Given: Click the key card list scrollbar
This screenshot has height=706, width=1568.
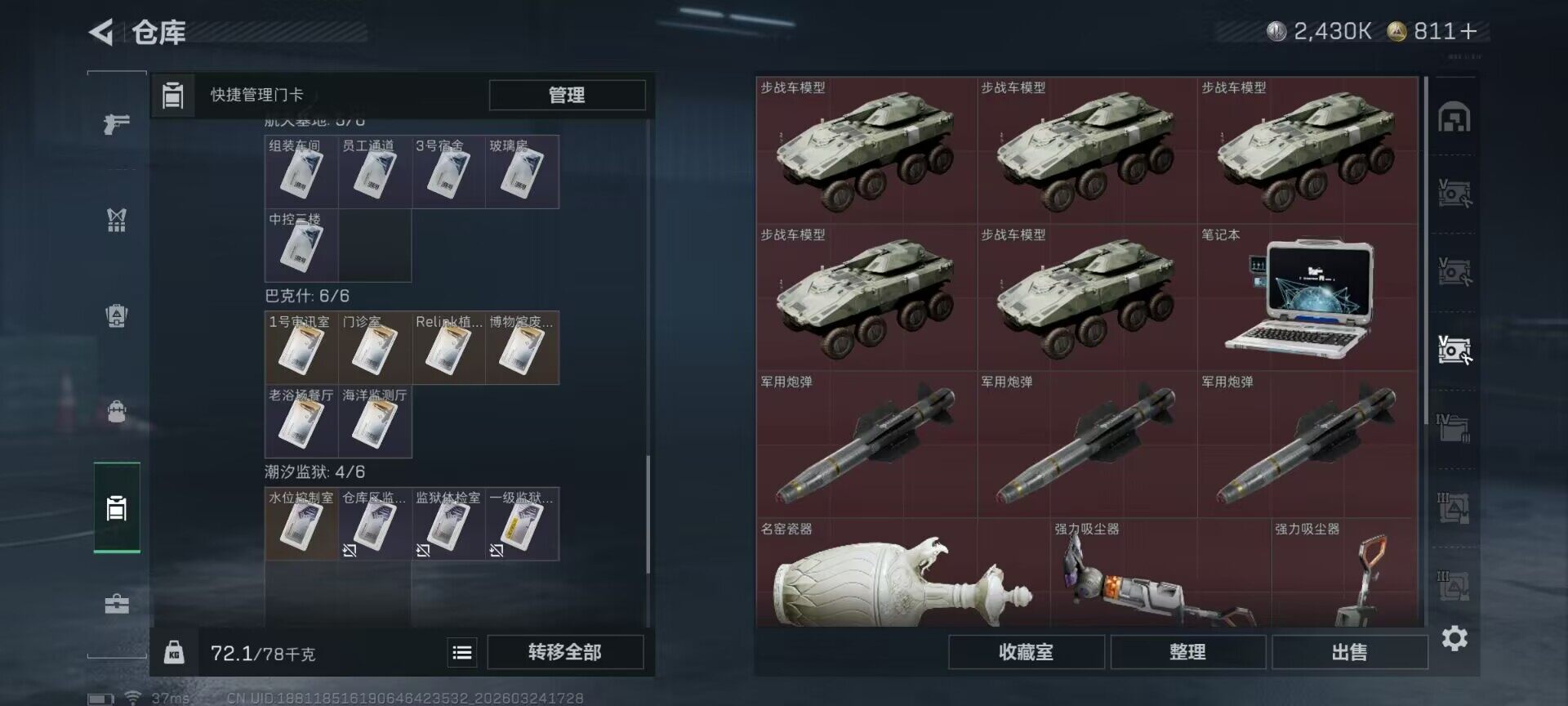Looking at the screenshot, I should pyautogui.click(x=648, y=515).
